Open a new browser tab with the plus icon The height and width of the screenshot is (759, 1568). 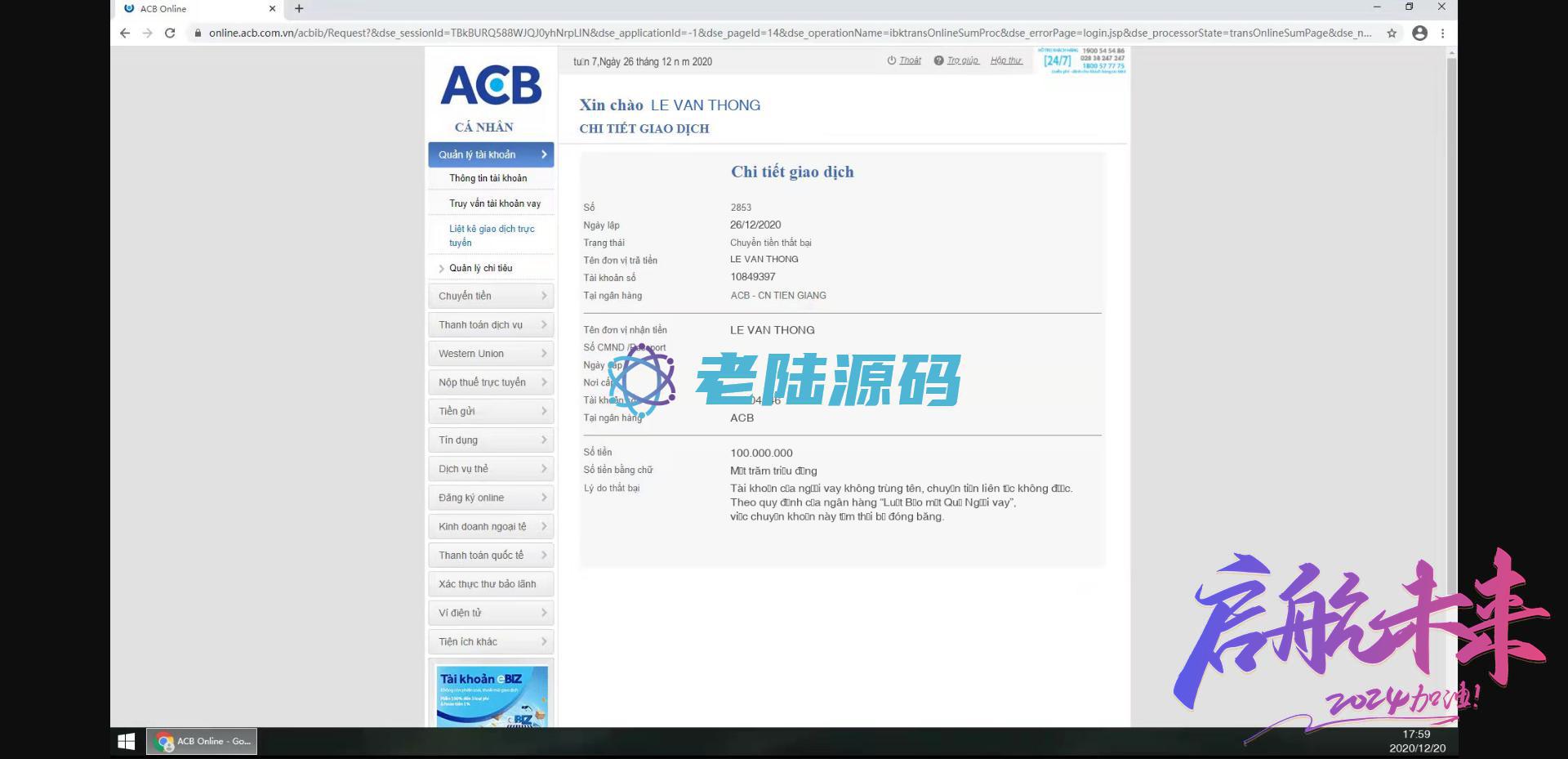299,8
